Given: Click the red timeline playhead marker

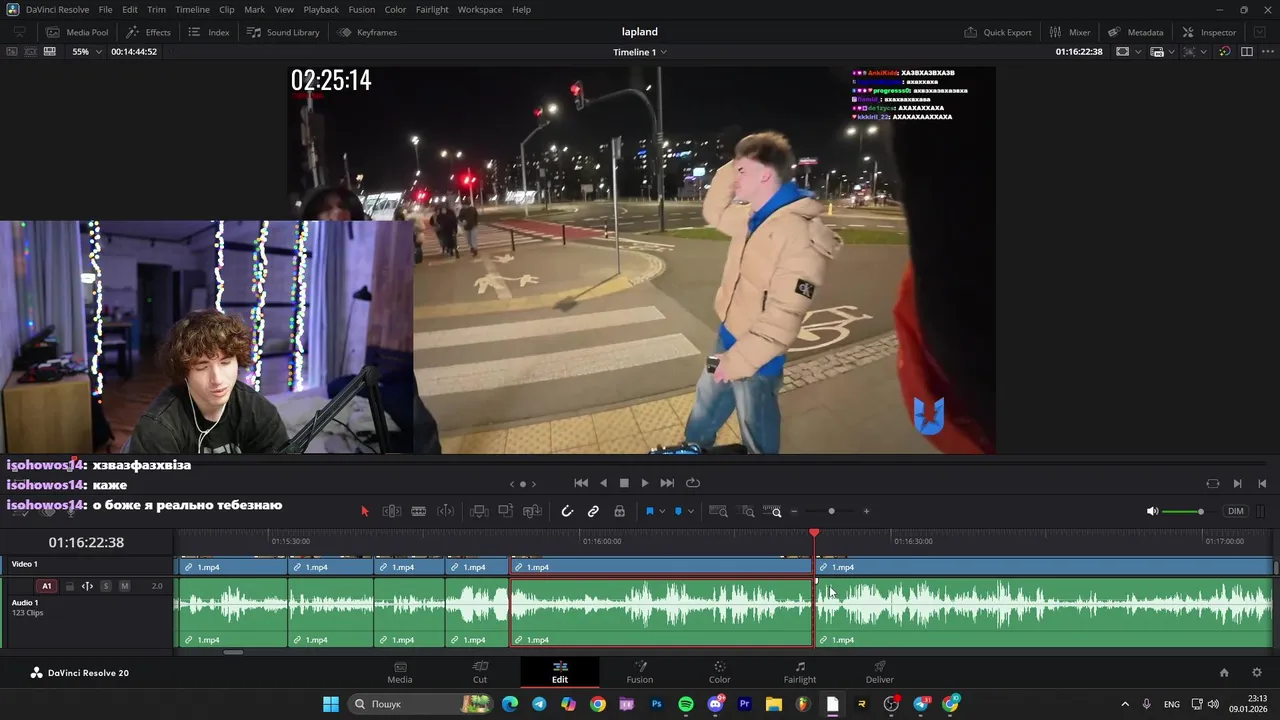Looking at the screenshot, I should (814, 534).
